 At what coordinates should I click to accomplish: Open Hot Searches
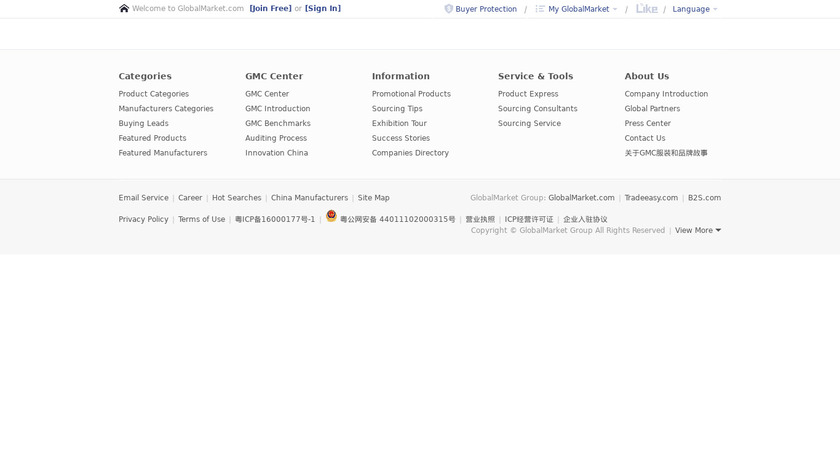tap(237, 198)
